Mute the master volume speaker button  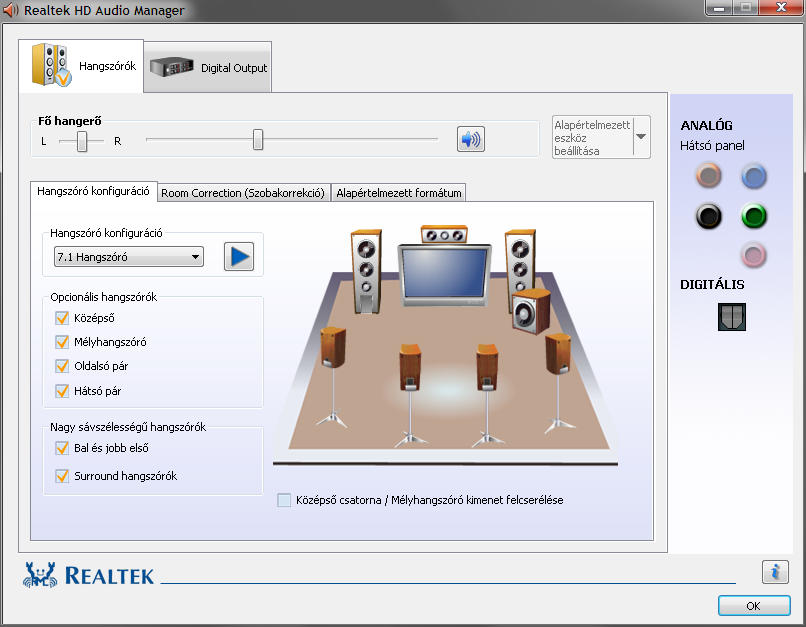pos(470,139)
